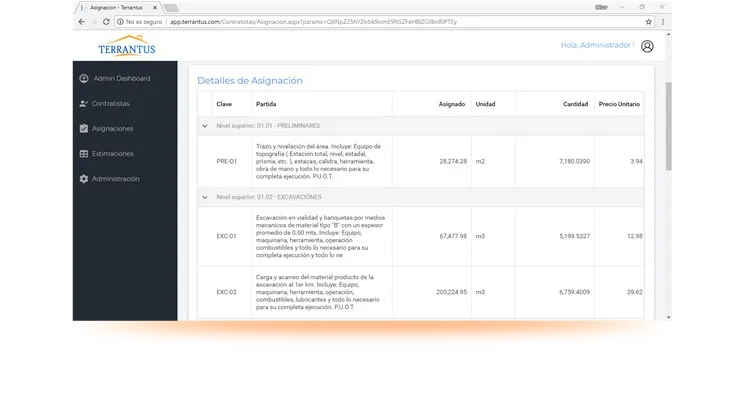Close the Asignacion - Terrantus tab
Screen dimensions: 743x404
coord(155,8)
